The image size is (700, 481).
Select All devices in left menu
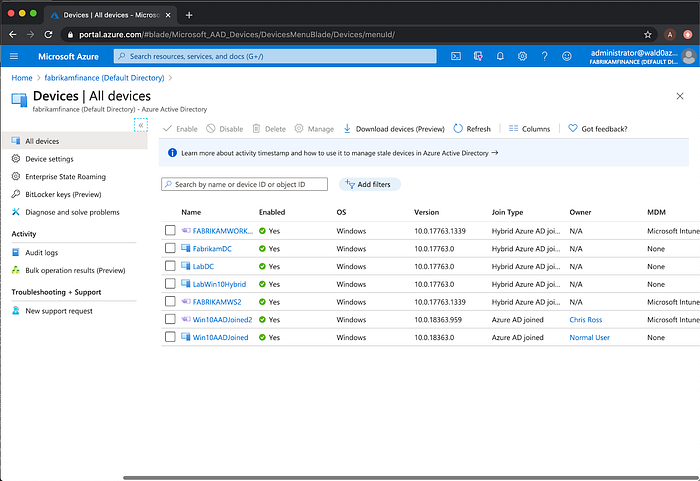click(x=74, y=141)
